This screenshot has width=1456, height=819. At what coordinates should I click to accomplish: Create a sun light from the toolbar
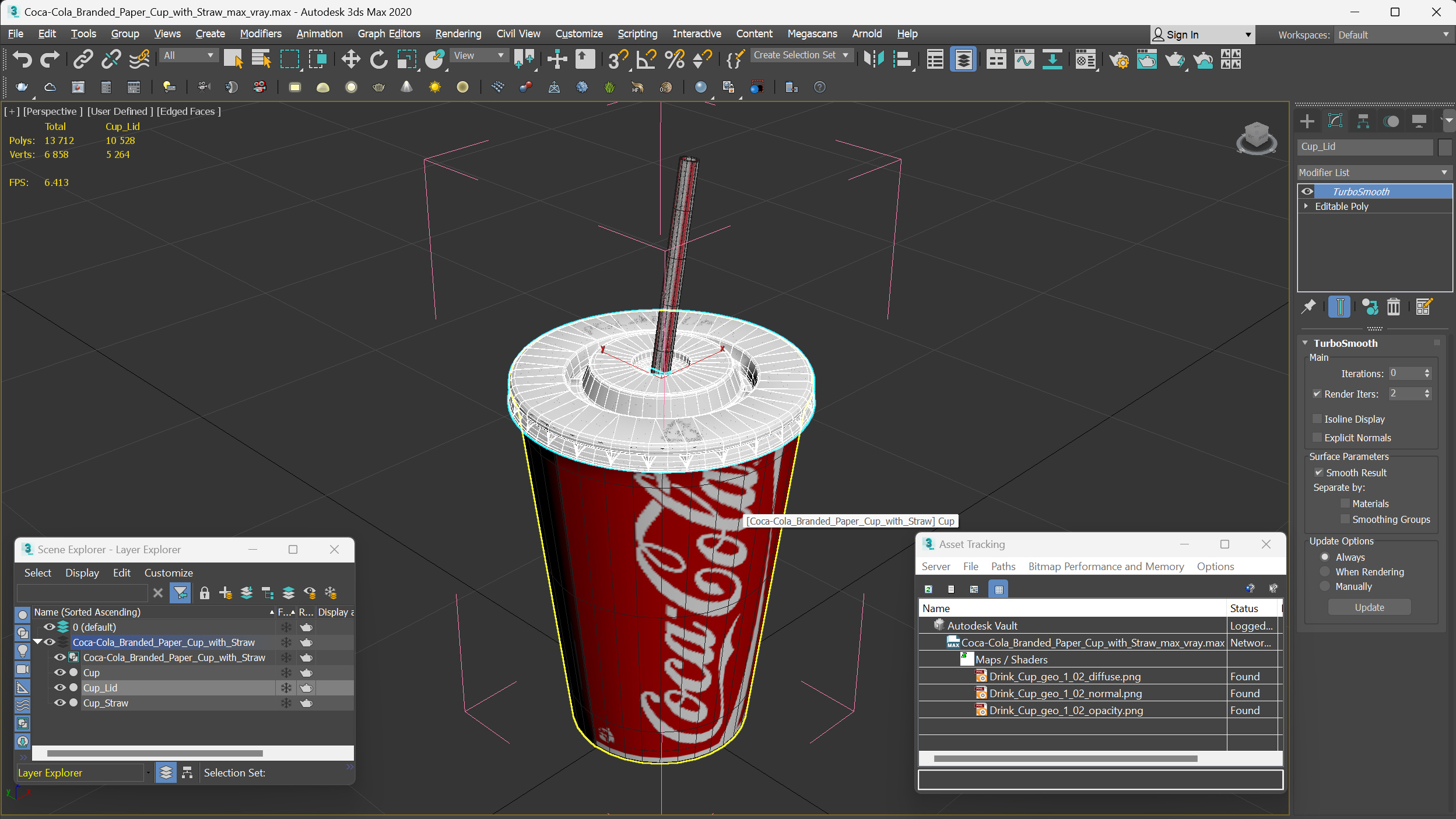(434, 87)
